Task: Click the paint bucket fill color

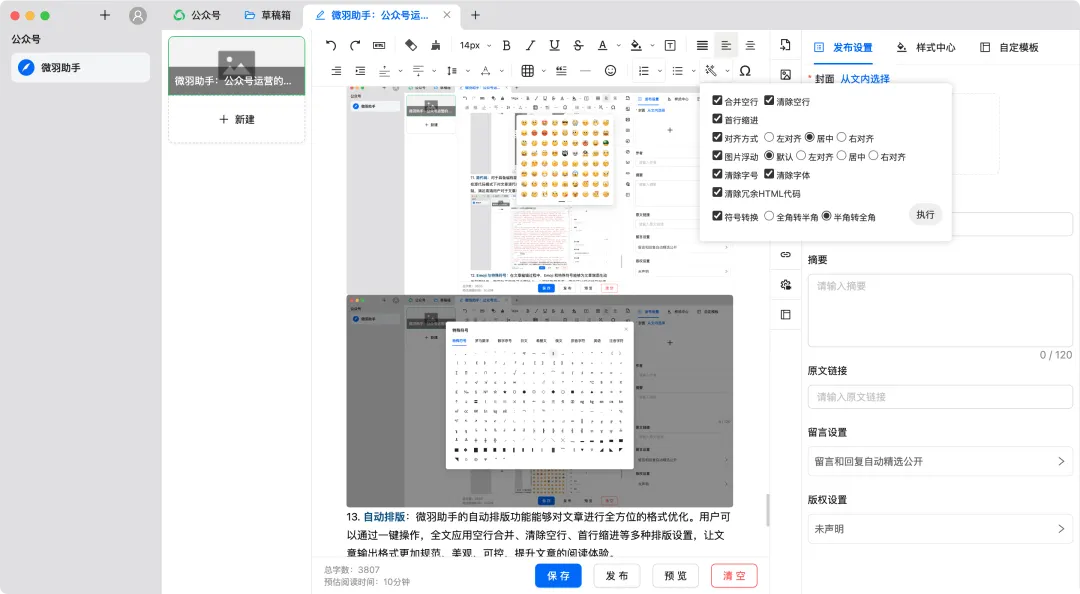Action: click(636, 45)
